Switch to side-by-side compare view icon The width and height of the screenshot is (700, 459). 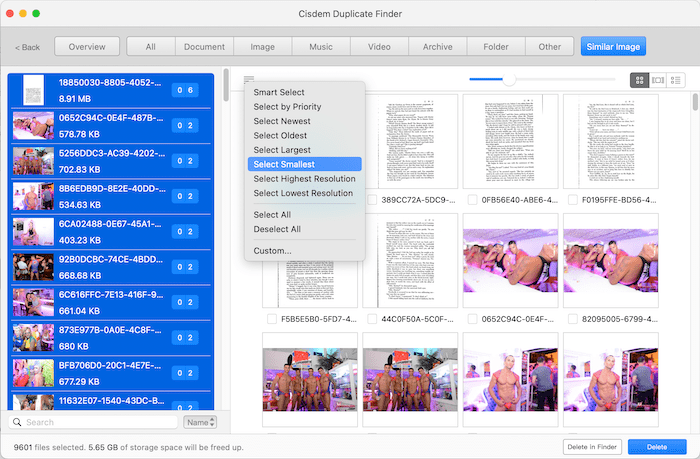657,79
